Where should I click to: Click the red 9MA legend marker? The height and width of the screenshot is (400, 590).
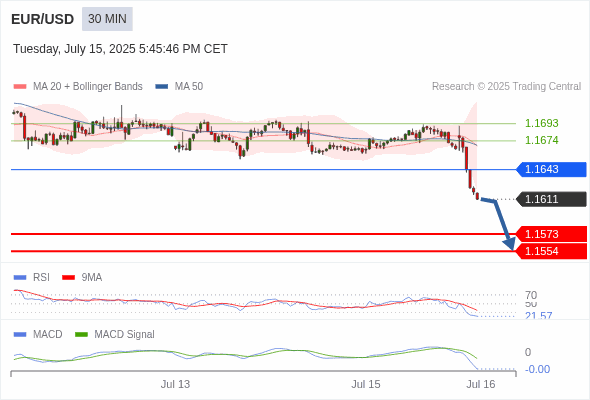68,277
